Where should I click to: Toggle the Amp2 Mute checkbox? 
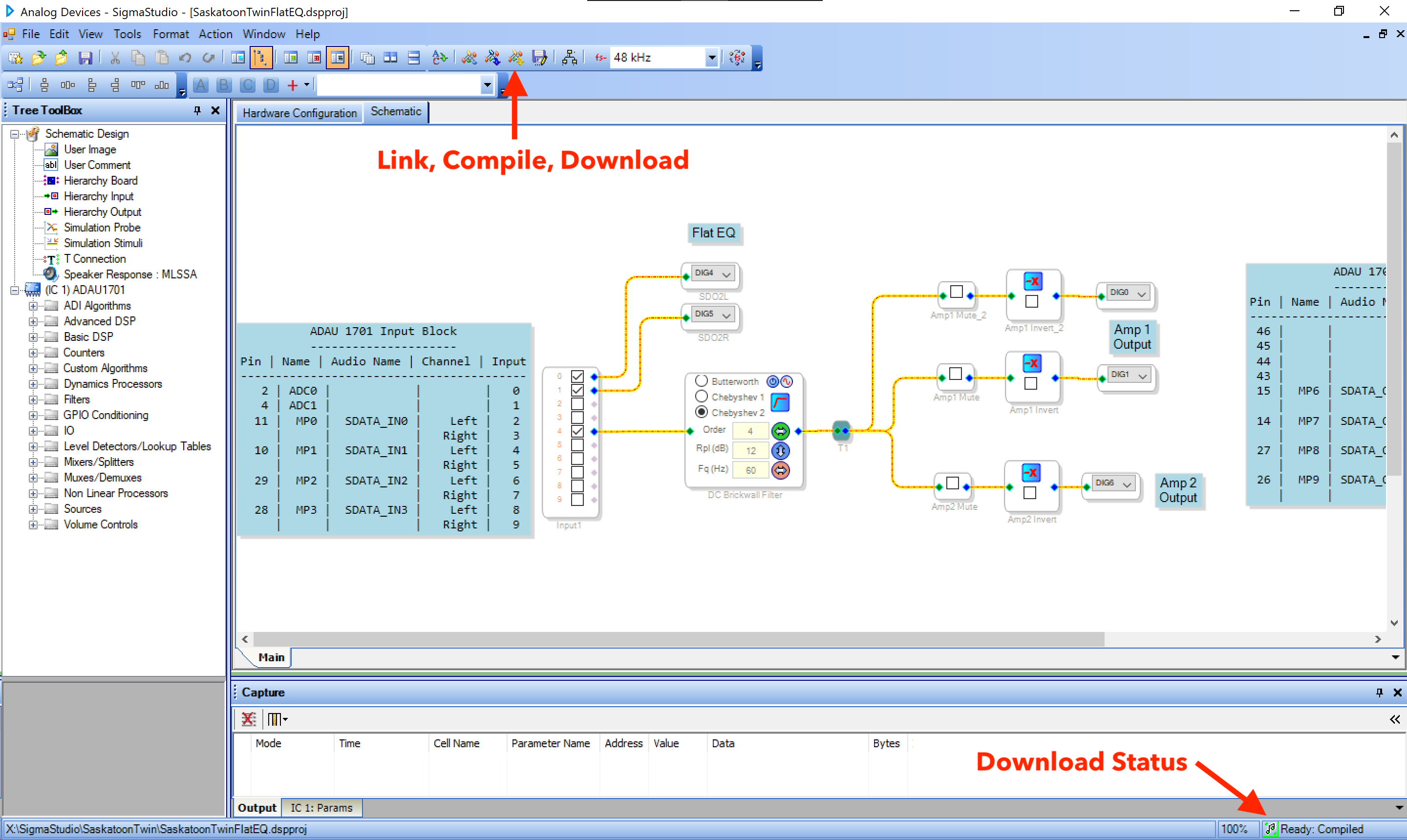953,483
